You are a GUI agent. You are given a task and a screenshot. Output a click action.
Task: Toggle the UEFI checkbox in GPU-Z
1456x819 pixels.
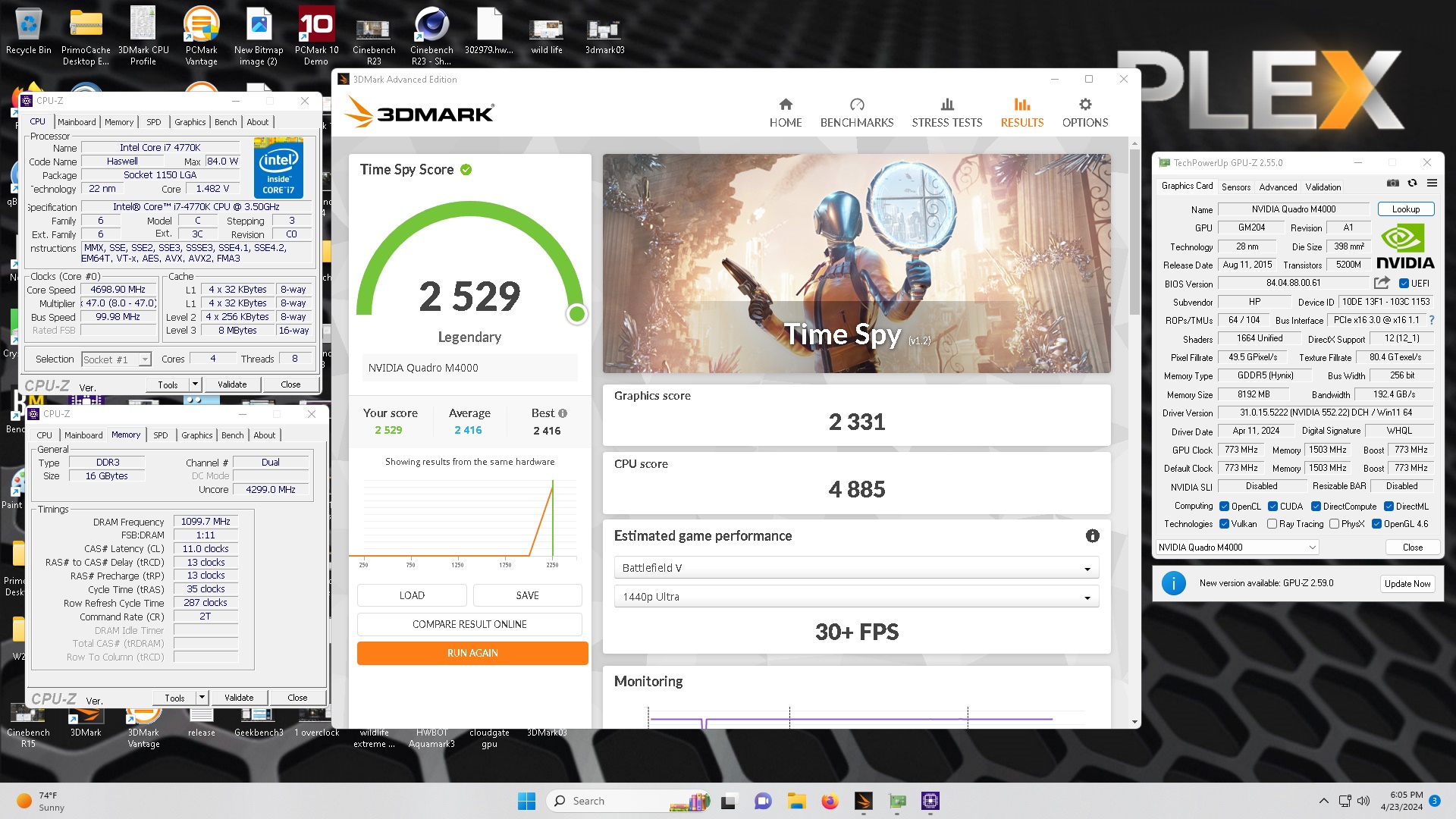(x=1404, y=284)
